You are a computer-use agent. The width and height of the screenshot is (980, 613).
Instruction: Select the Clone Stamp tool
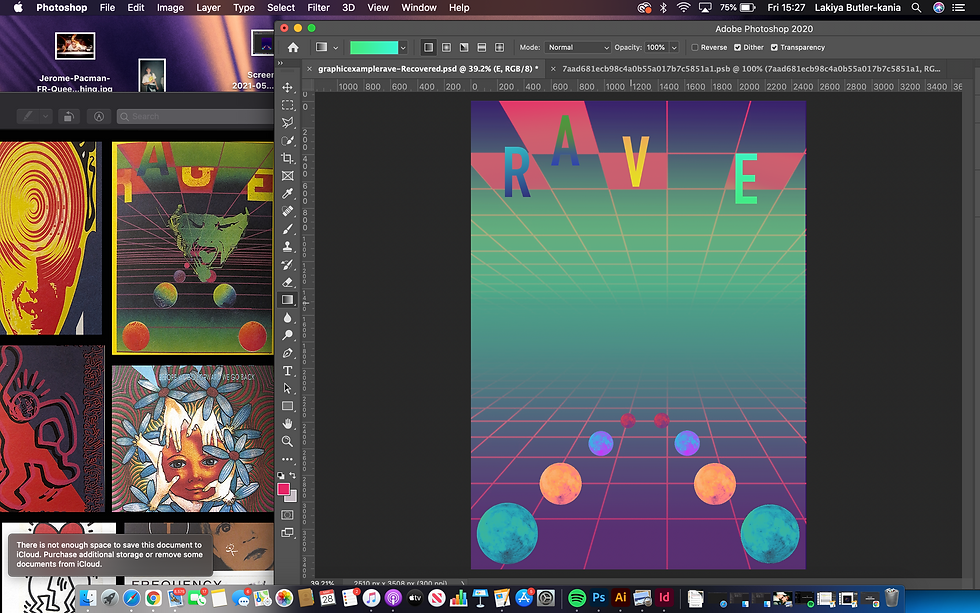click(x=288, y=247)
